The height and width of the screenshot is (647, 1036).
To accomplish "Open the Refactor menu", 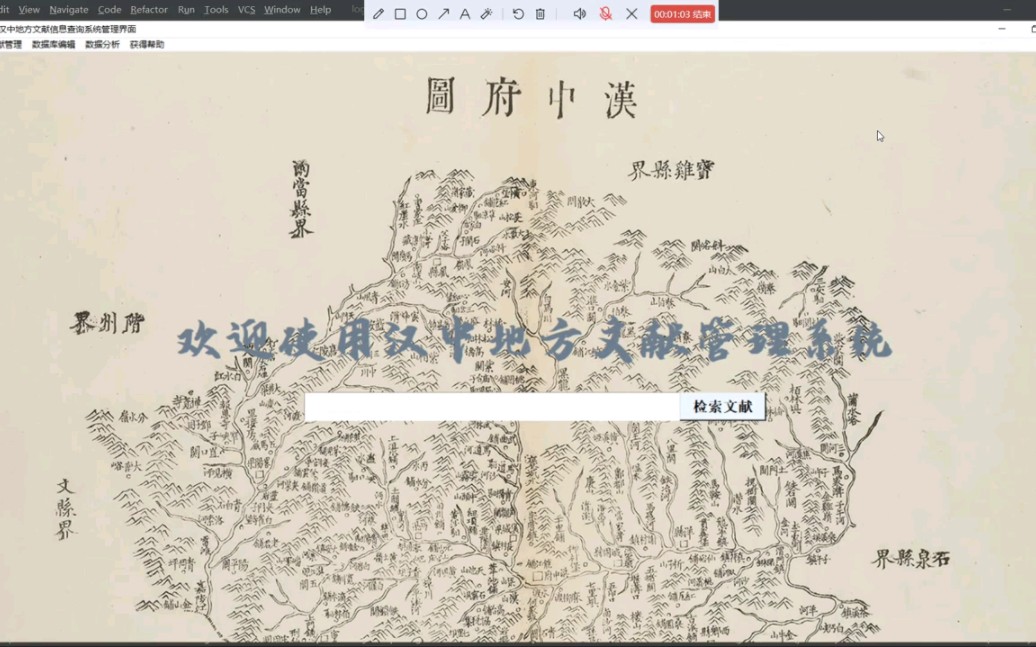I will point(148,9).
